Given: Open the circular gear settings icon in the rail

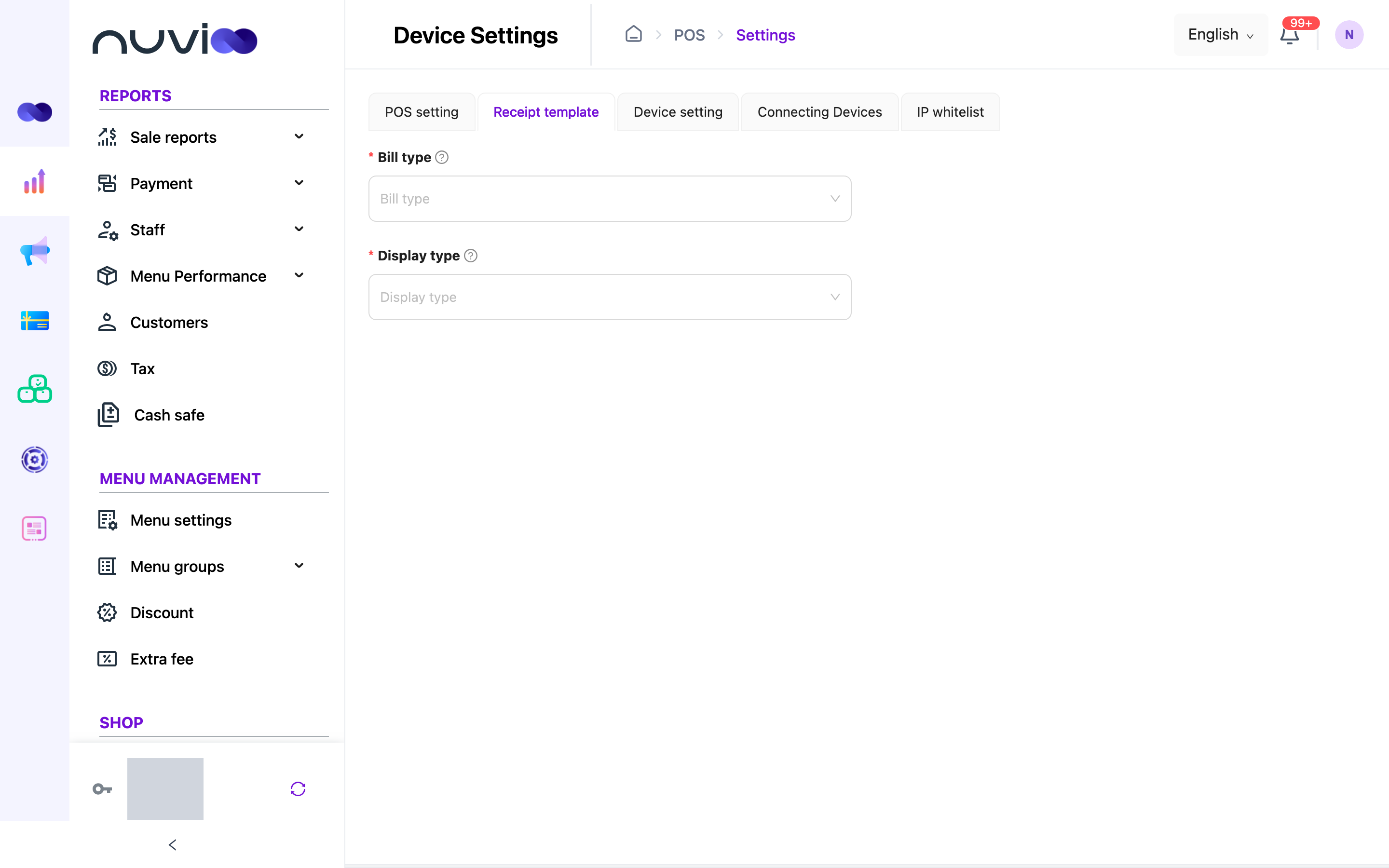Looking at the screenshot, I should [x=34, y=459].
